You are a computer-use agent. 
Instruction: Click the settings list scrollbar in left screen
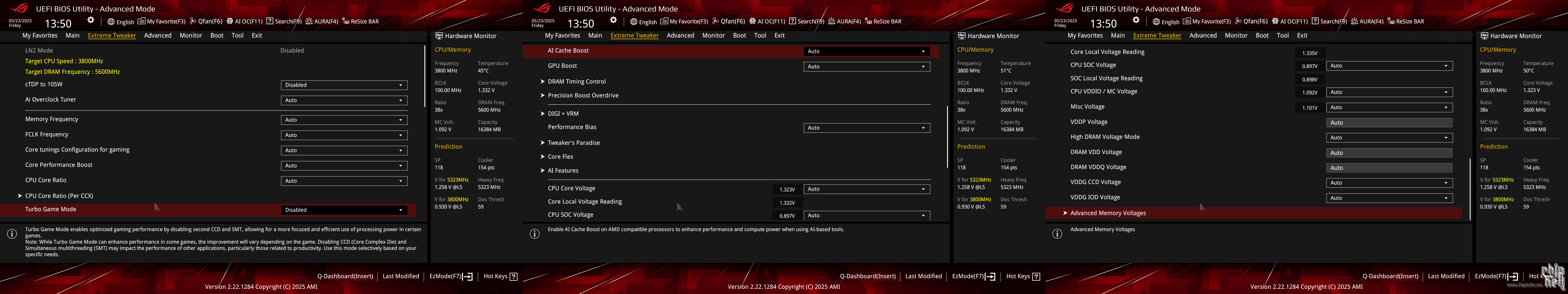click(424, 76)
